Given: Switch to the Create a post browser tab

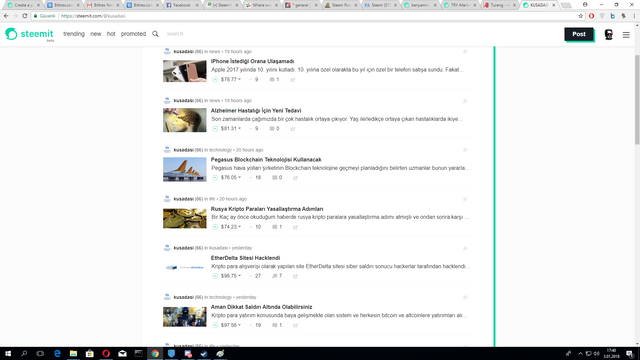Looking at the screenshot, I should (x=24, y=5).
